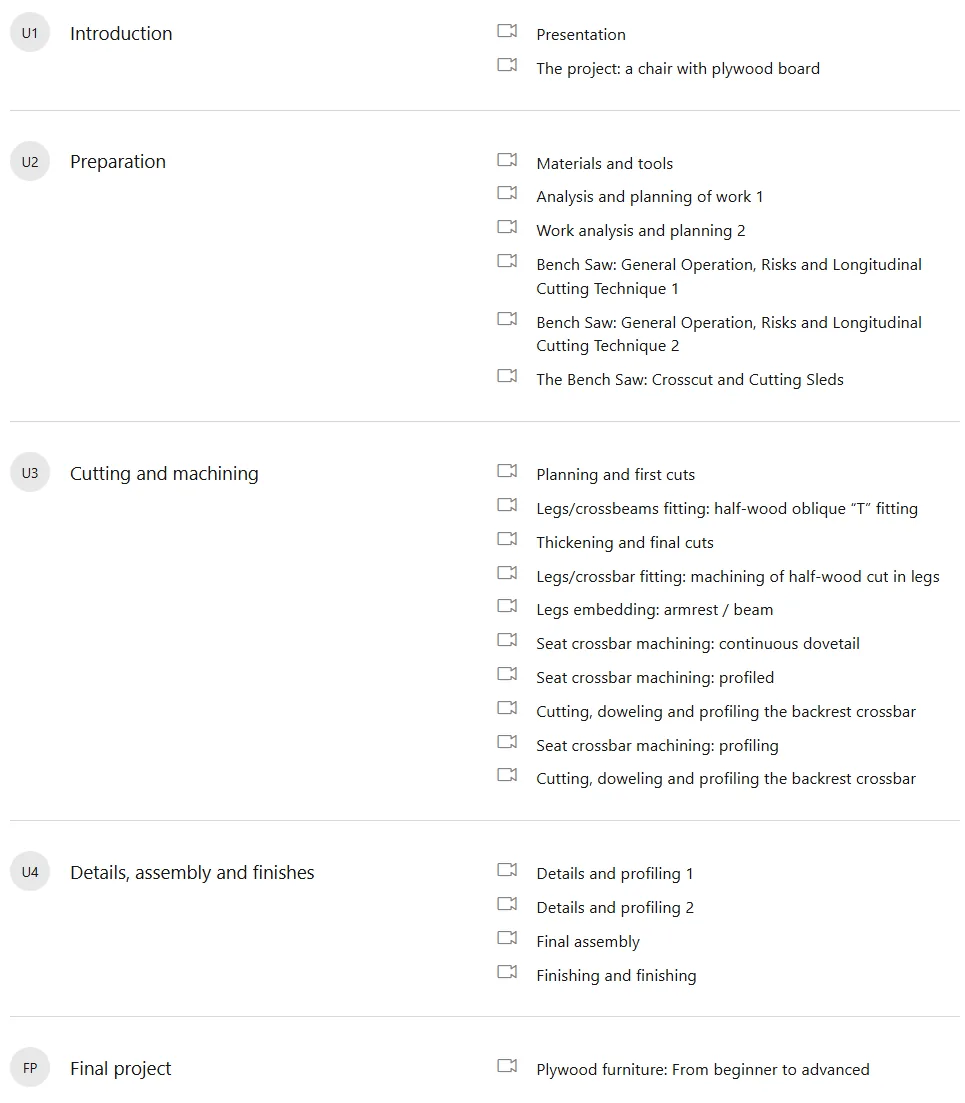
Task: Click video icon for Details and profiling 1
Action: click(x=507, y=869)
